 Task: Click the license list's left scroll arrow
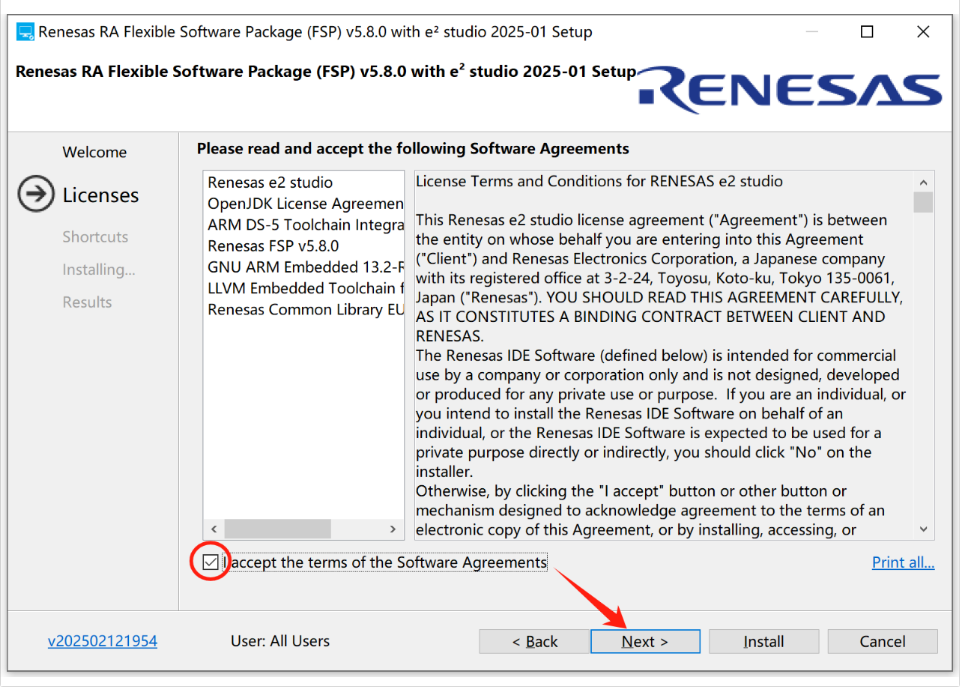click(214, 529)
